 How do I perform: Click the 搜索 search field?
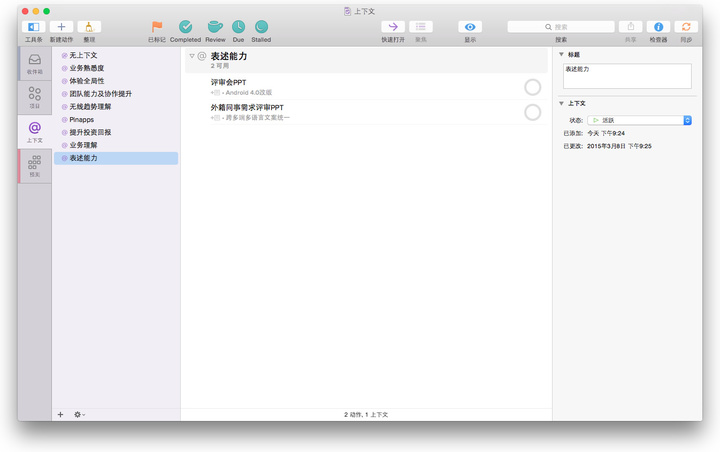point(561,27)
